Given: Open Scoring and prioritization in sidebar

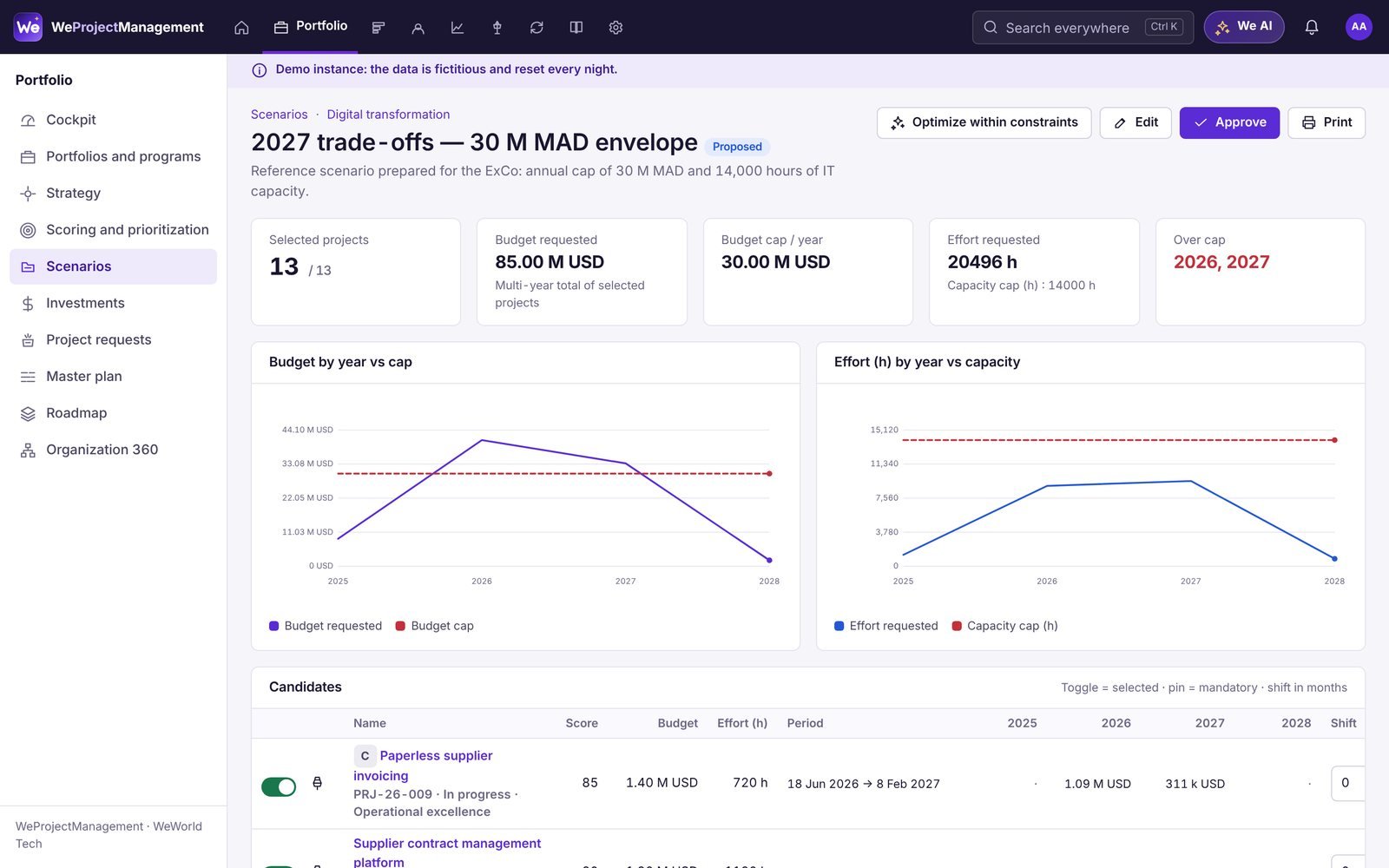Looking at the screenshot, I should [113, 230].
